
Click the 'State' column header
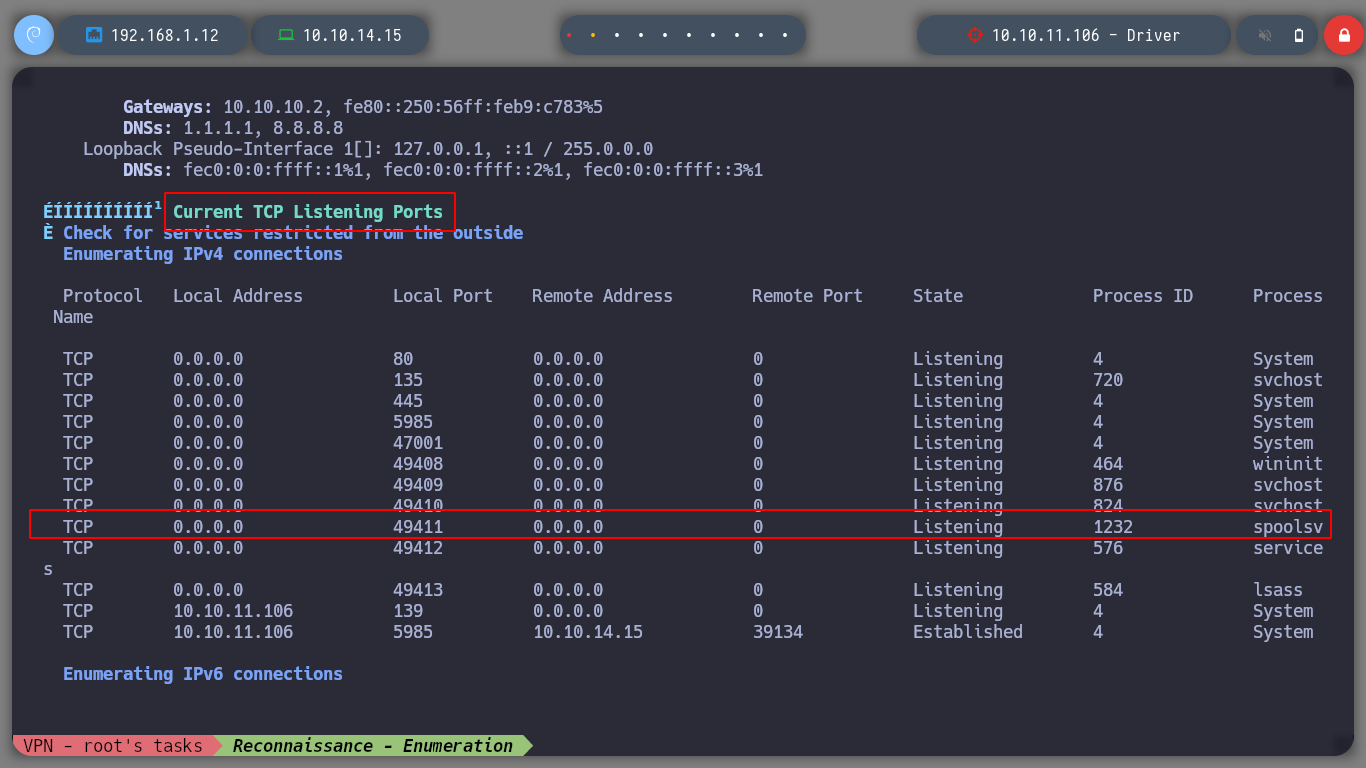coord(938,296)
